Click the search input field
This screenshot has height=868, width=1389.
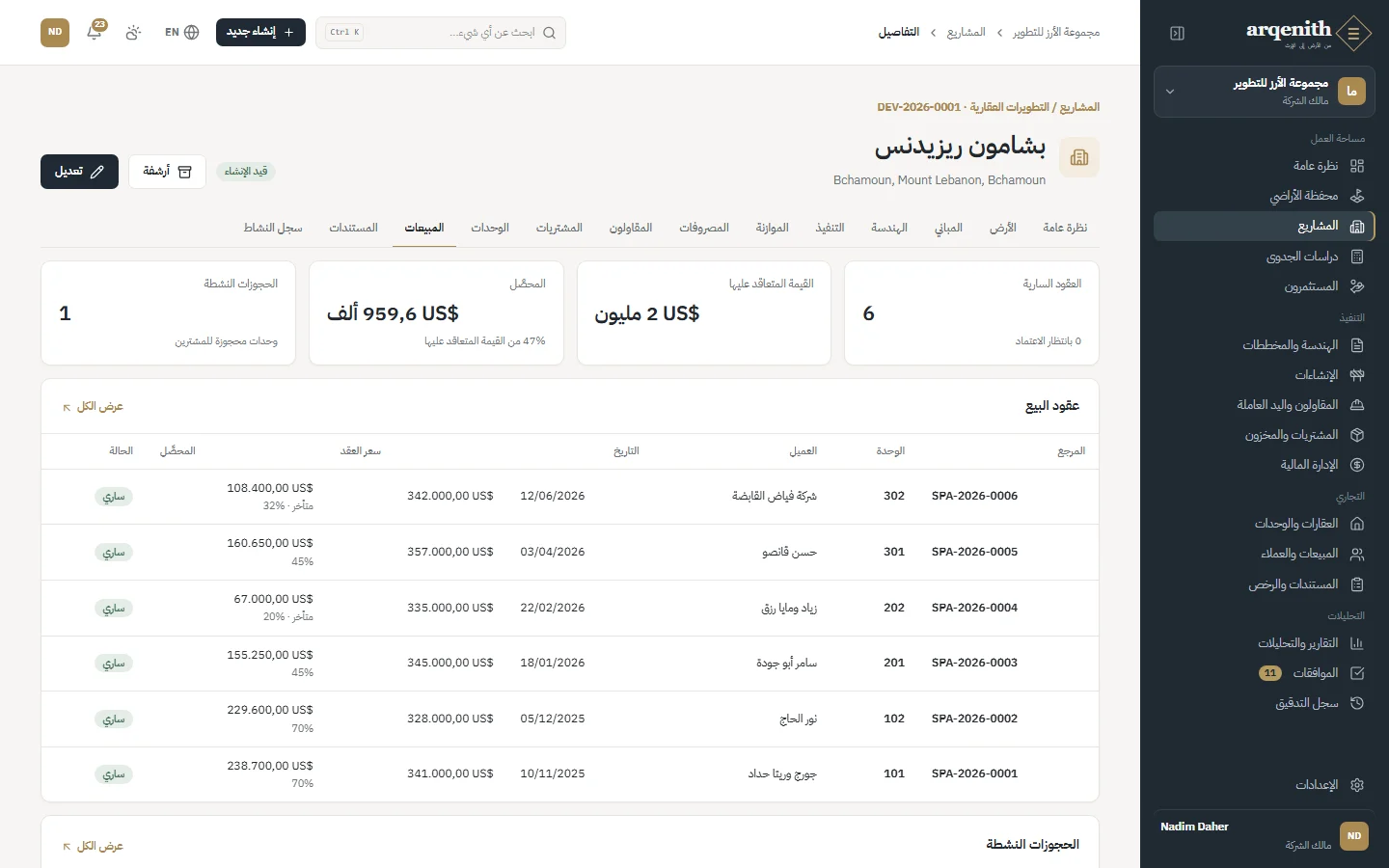441,32
